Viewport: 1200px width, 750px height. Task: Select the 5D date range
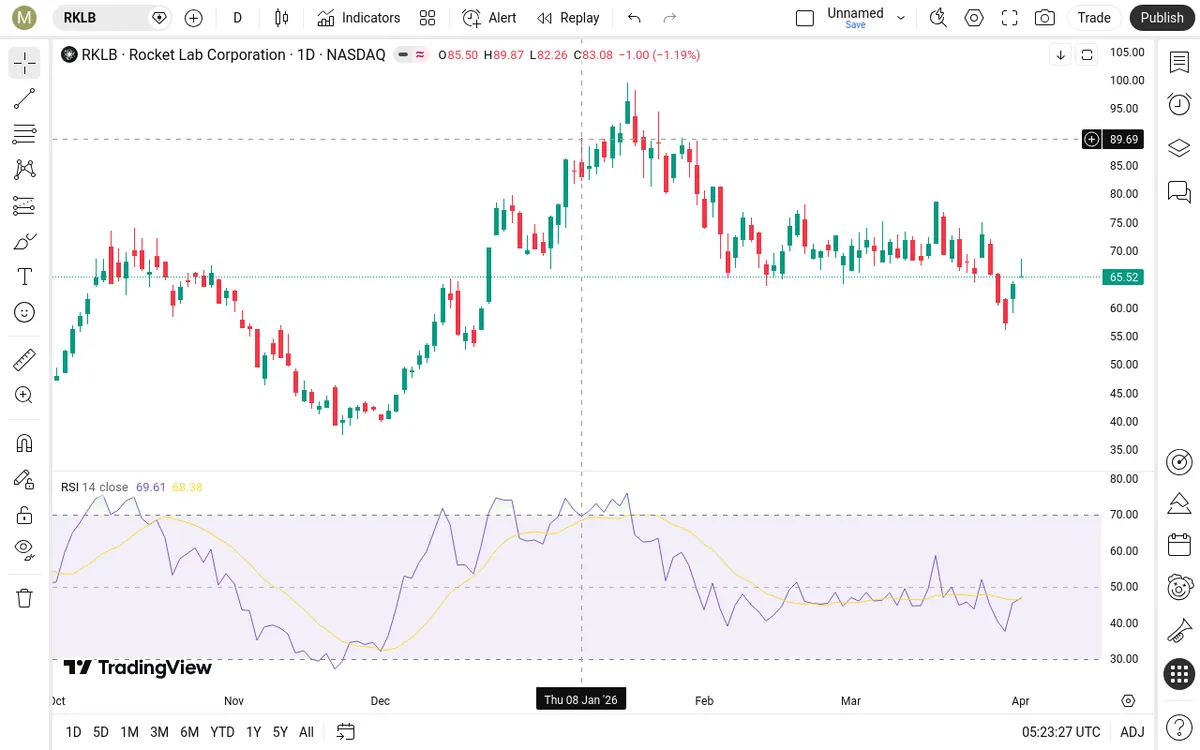[101, 732]
